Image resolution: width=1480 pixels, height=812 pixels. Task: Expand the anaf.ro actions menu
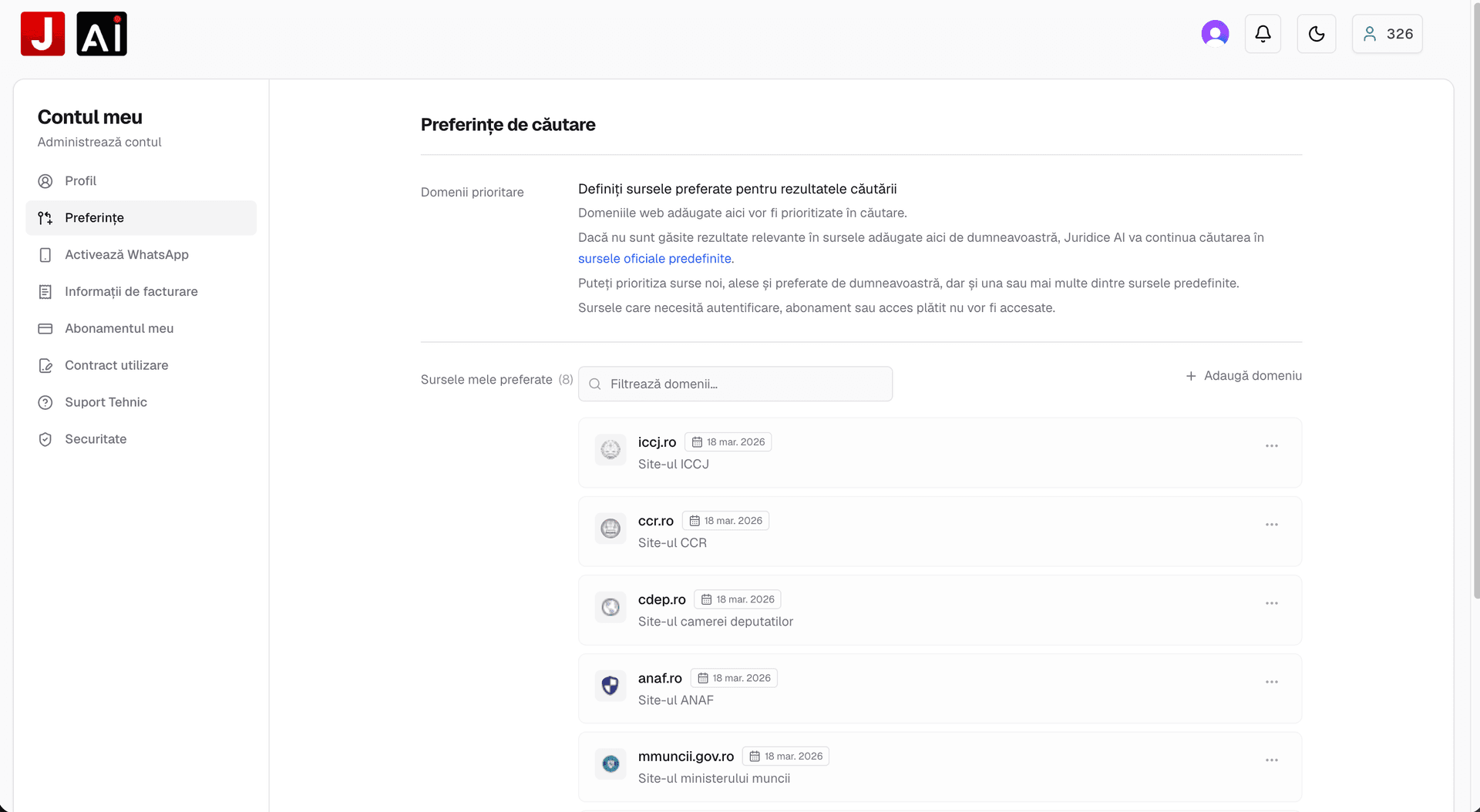point(1272,681)
